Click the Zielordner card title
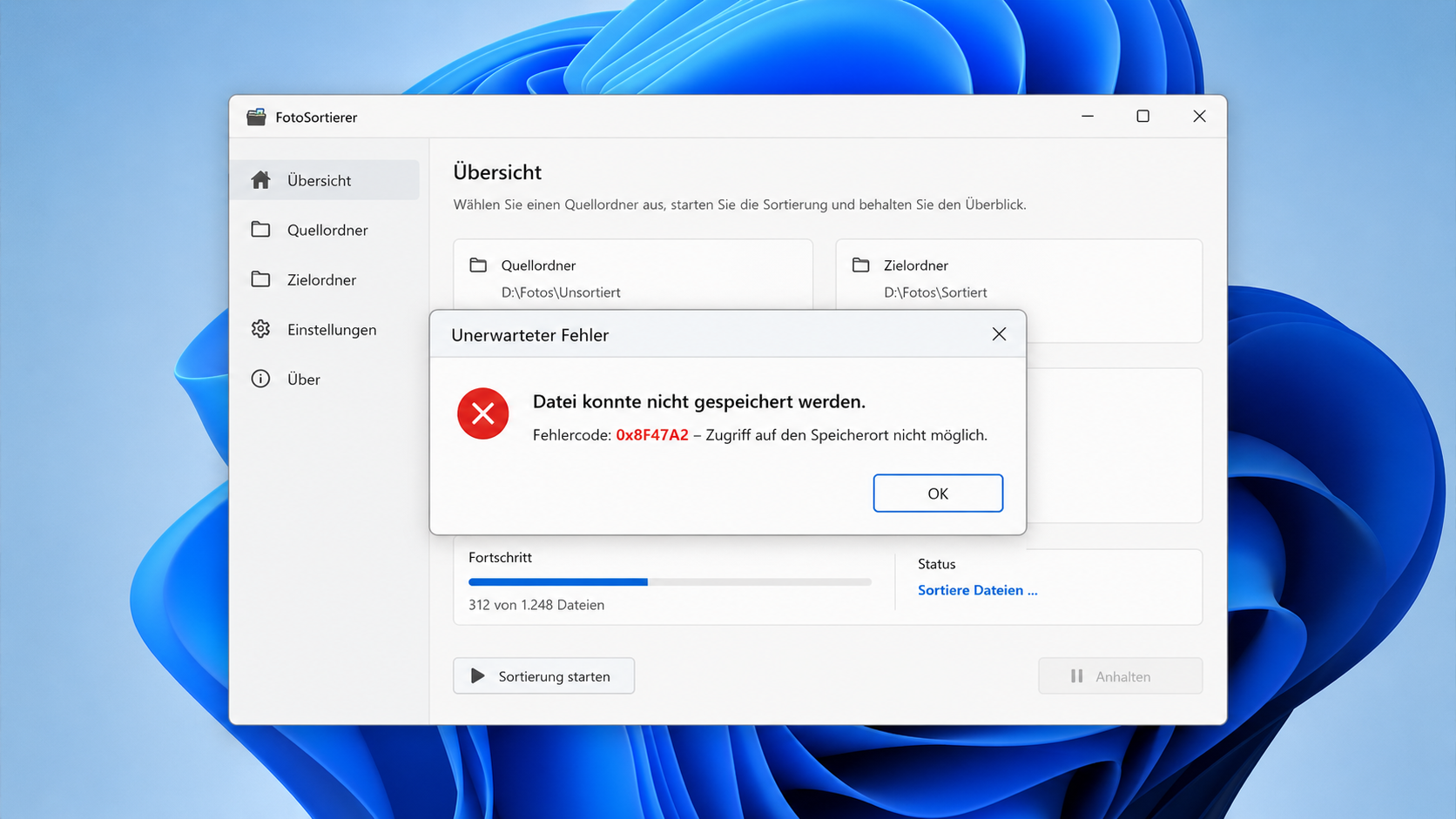 [x=916, y=265]
